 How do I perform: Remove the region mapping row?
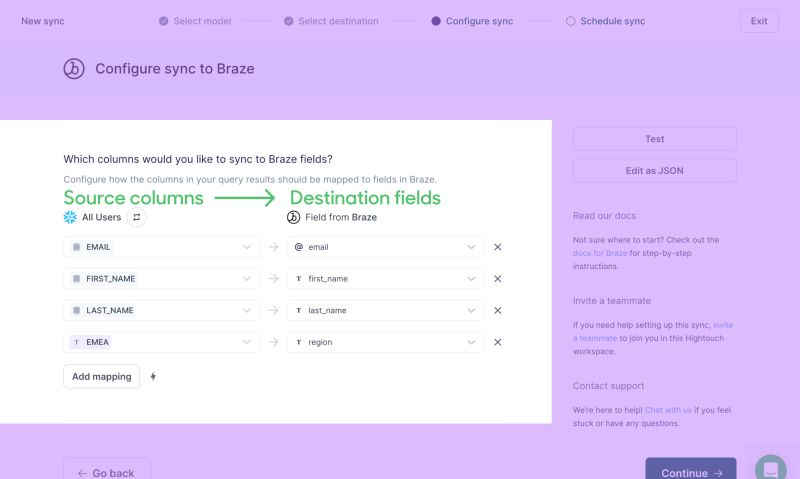pos(497,342)
